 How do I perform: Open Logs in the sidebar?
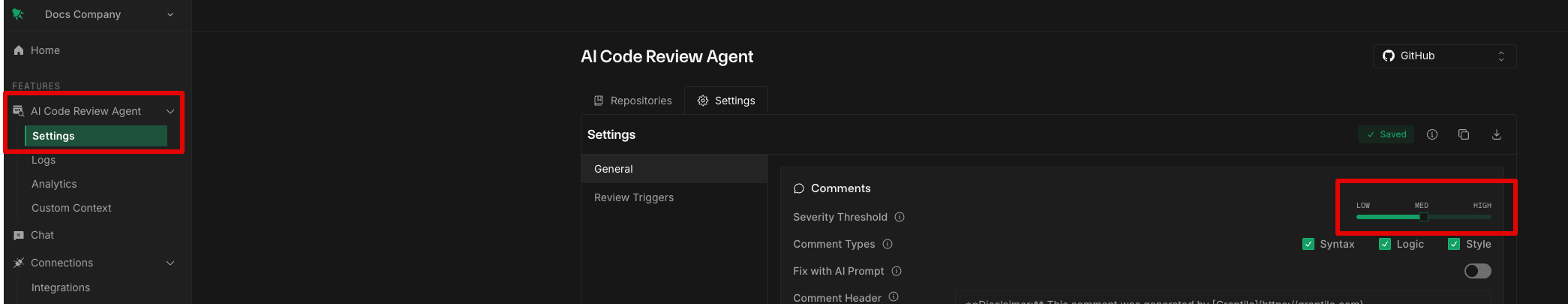44,160
